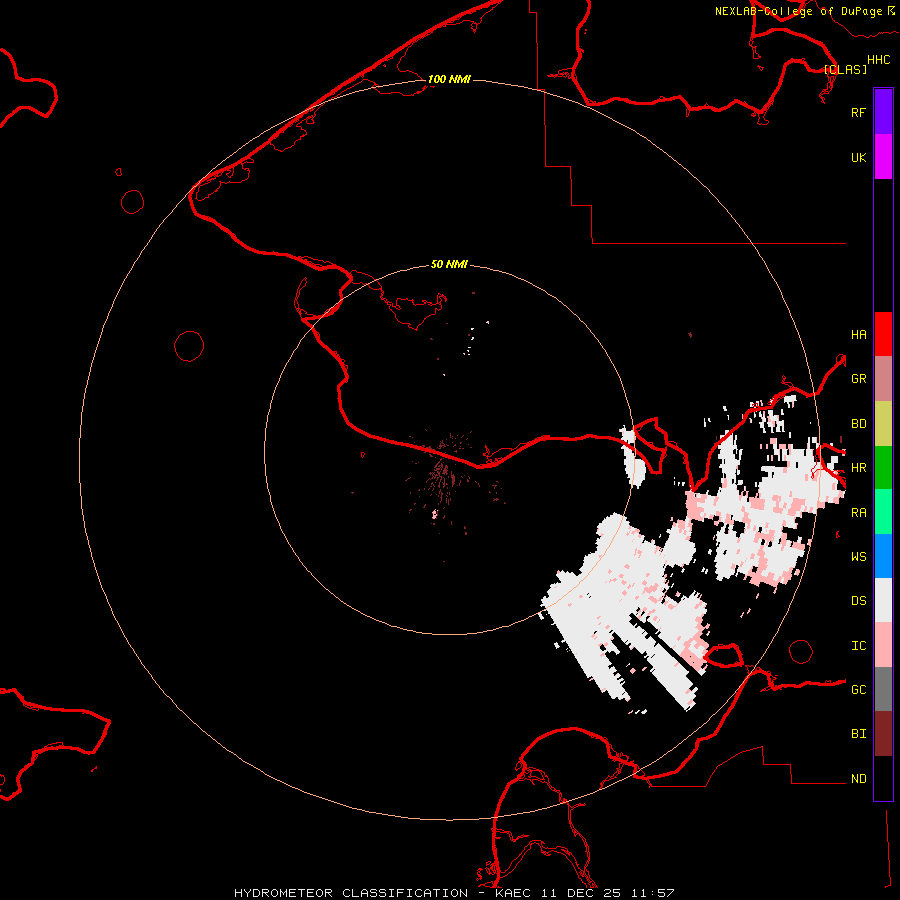Click the HA legend label
The image size is (900, 900).
click(858, 334)
